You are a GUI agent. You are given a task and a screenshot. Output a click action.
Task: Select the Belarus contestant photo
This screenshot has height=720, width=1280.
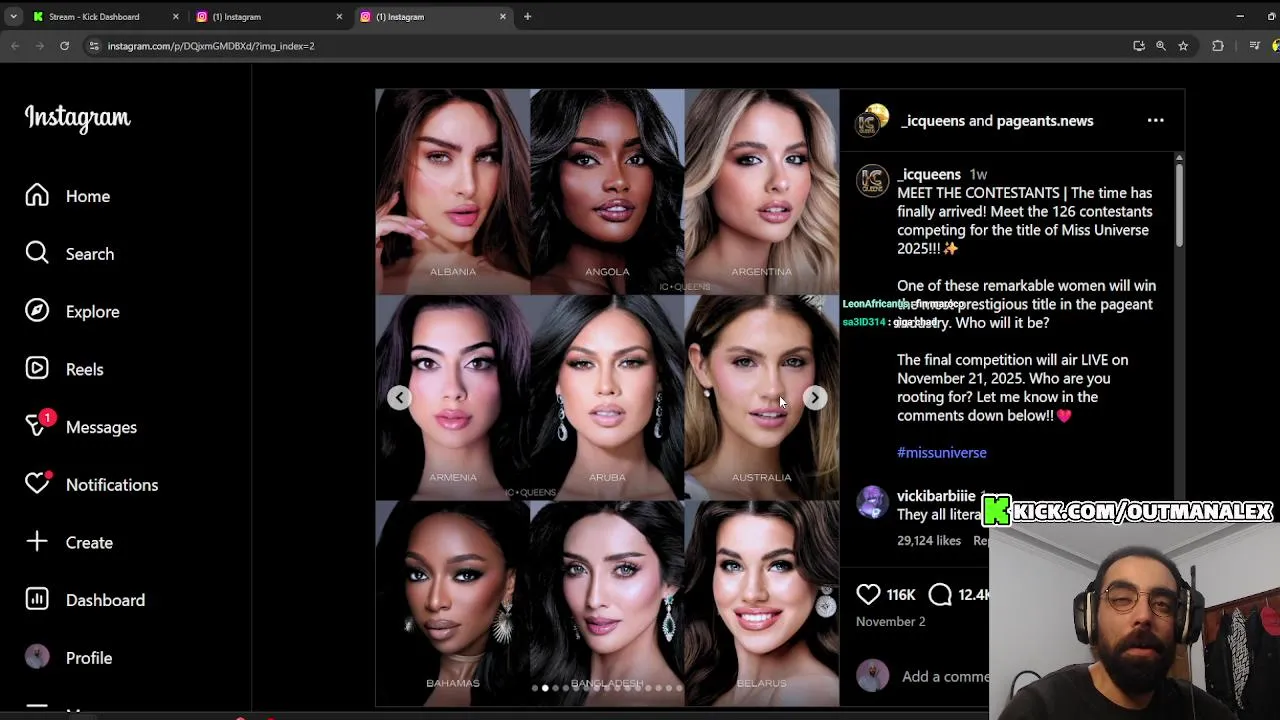(x=762, y=603)
